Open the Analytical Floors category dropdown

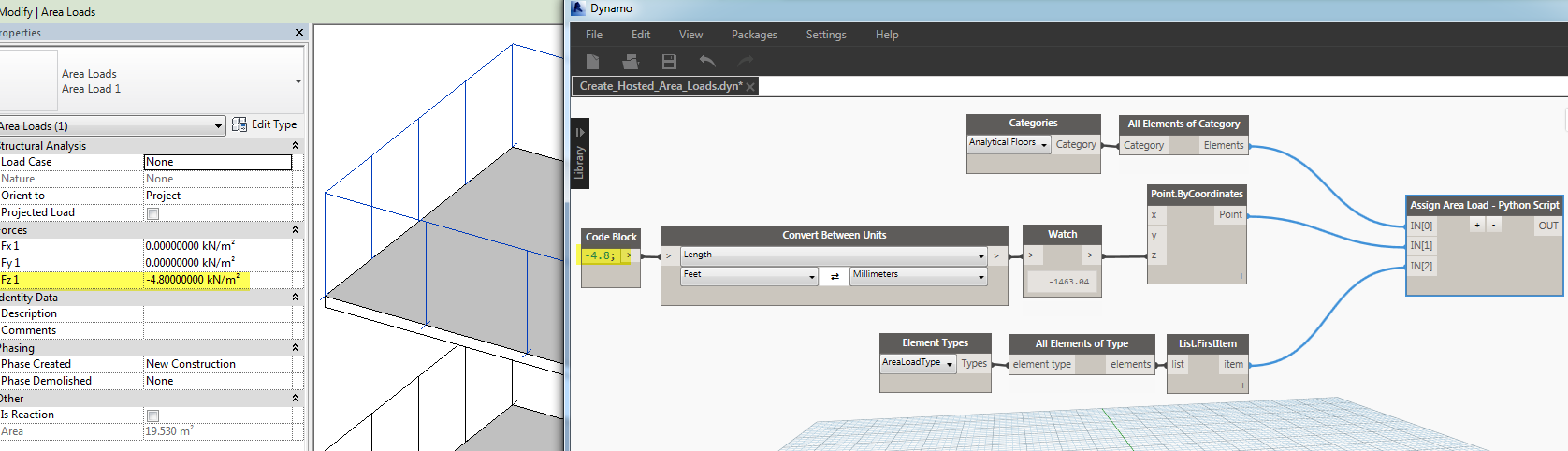(x=1009, y=143)
